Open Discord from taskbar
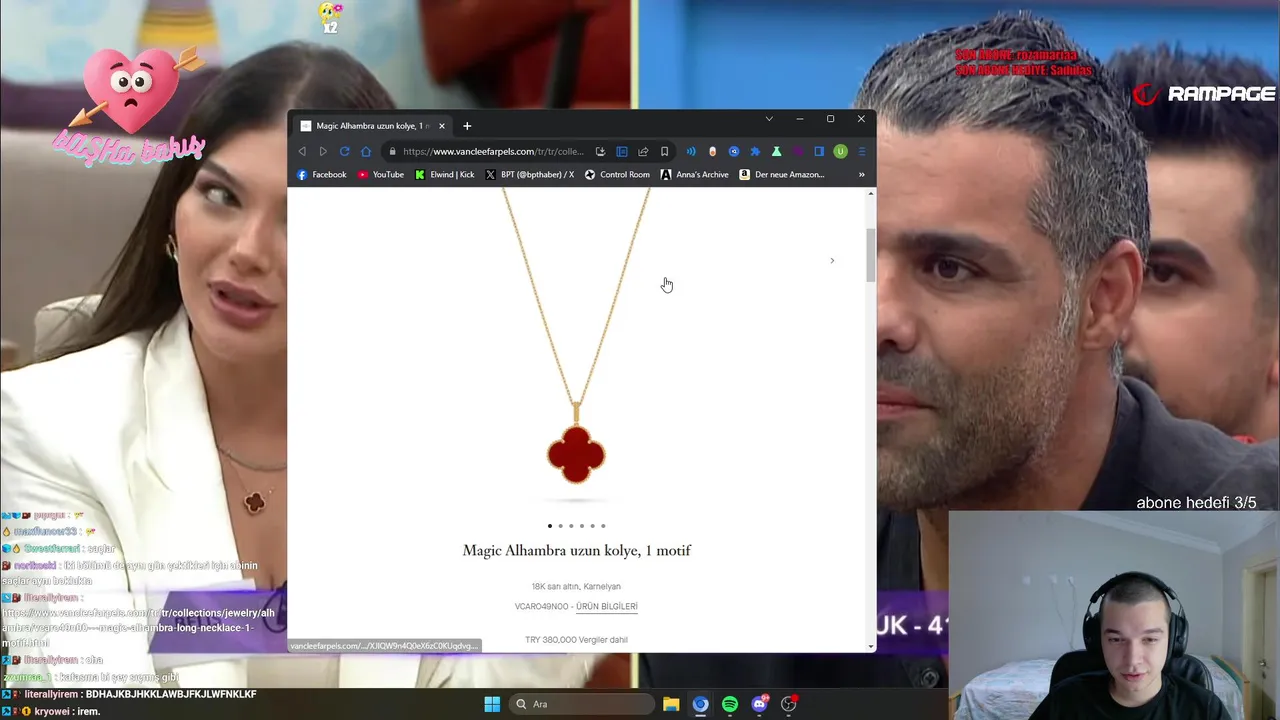1280x720 pixels. pyautogui.click(x=759, y=704)
